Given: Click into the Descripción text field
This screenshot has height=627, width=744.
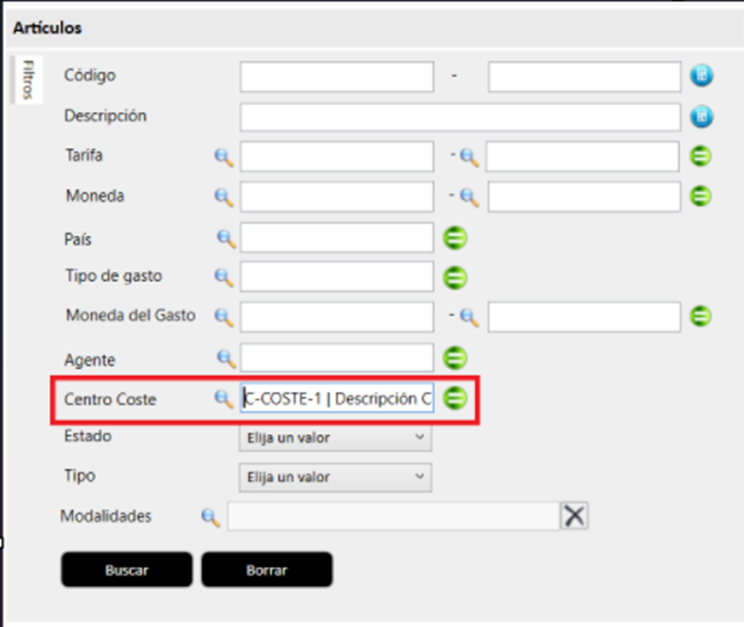Looking at the screenshot, I should click(460, 117).
